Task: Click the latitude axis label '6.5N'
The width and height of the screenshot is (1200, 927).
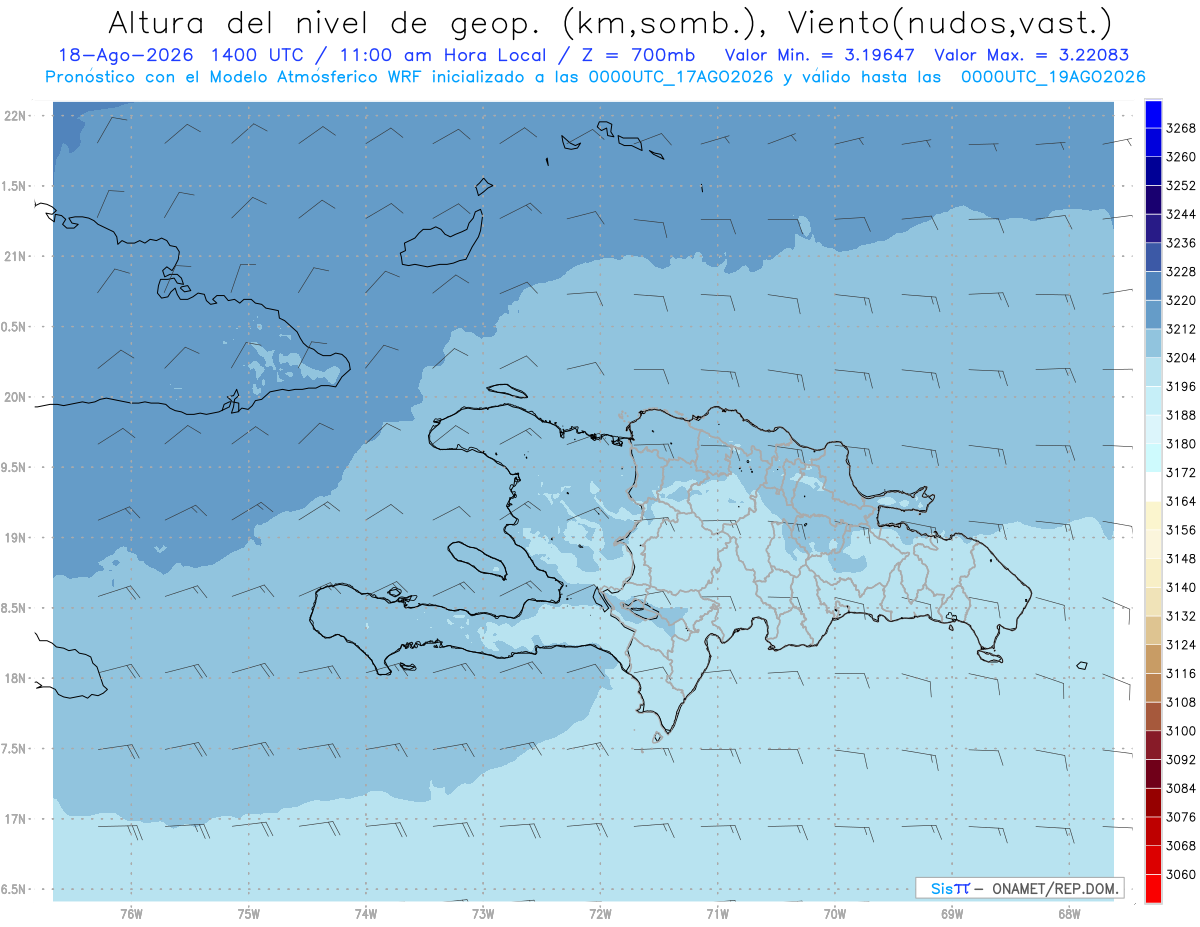Action: (x=14, y=890)
